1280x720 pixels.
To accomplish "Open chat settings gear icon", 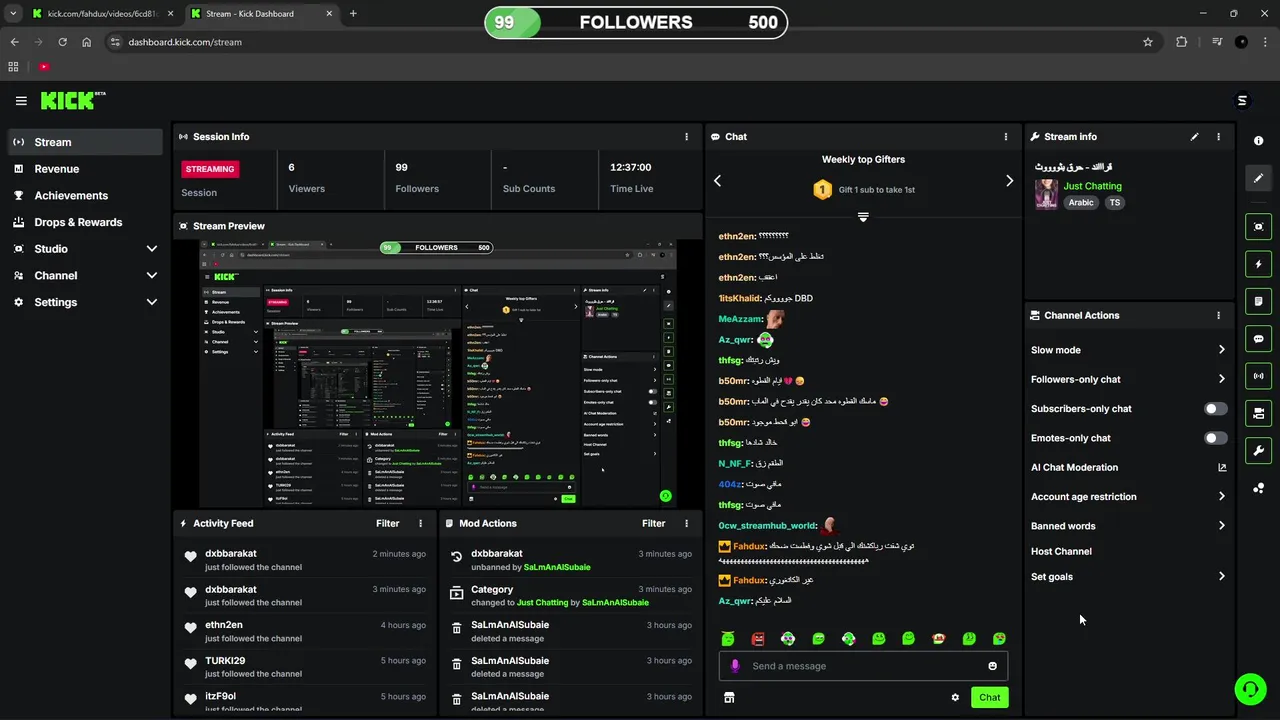I will [x=955, y=698].
